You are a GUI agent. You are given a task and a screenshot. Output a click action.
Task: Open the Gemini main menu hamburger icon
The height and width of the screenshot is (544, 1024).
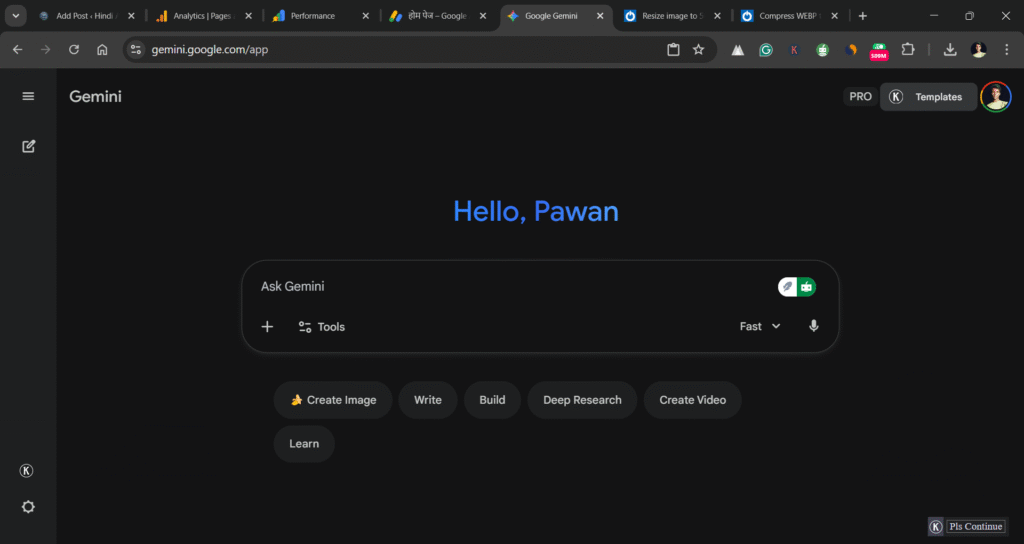pos(28,96)
